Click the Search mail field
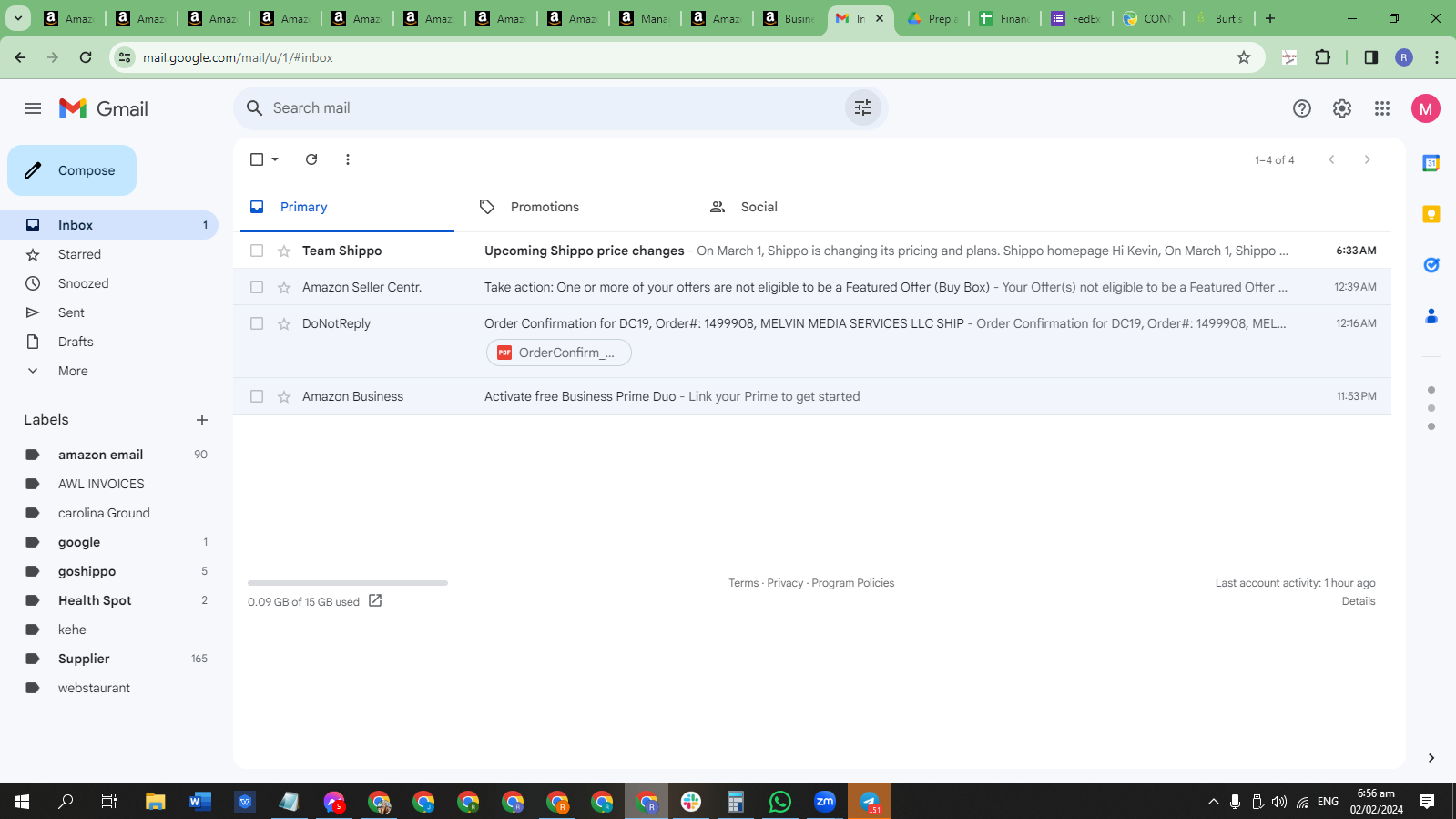This screenshot has width=1456, height=819. pyautogui.click(x=560, y=108)
